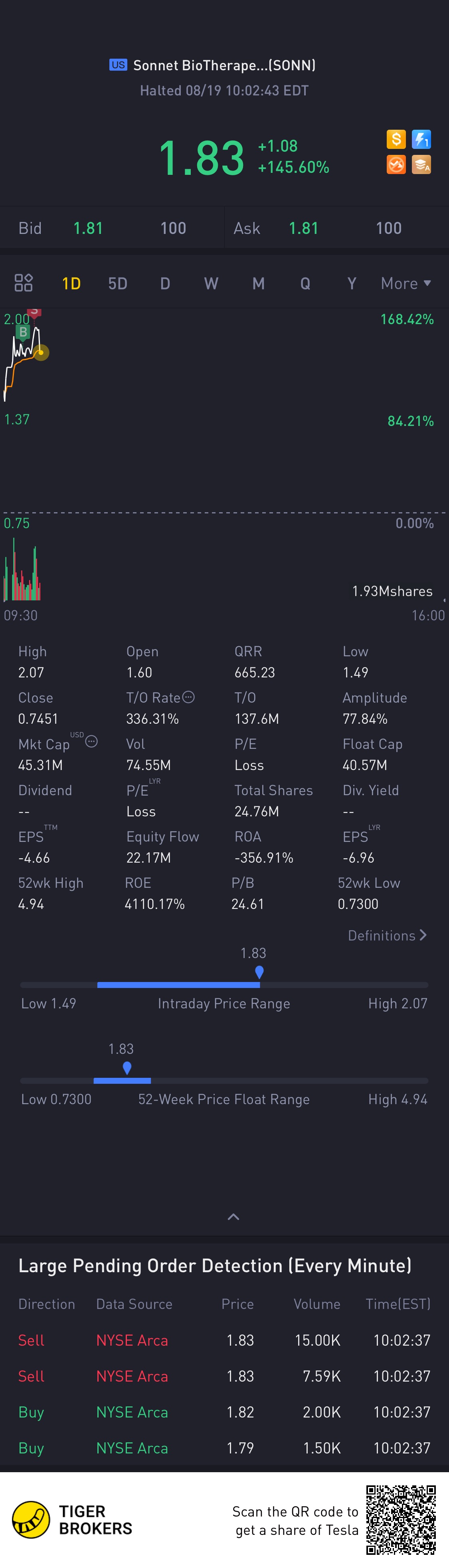Tap the info icon beside Mkt Cap

tap(91, 741)
